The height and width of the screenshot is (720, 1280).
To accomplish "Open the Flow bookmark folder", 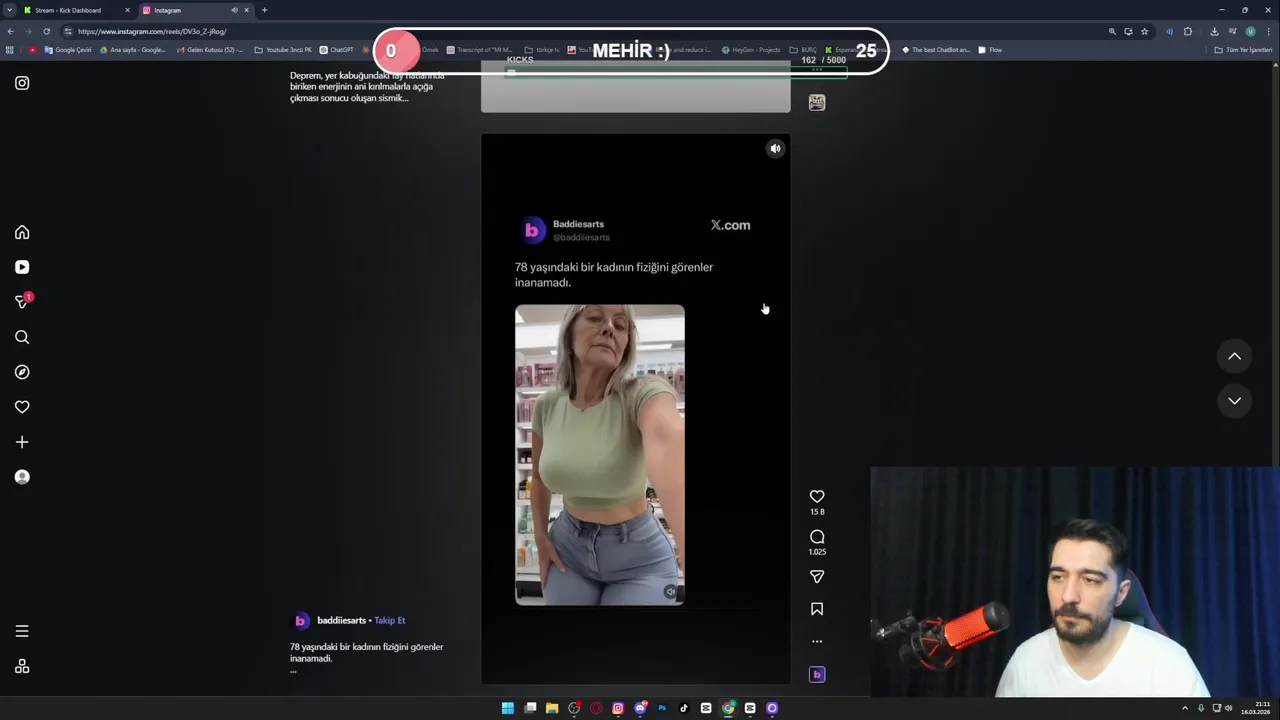I will [990, 50].
